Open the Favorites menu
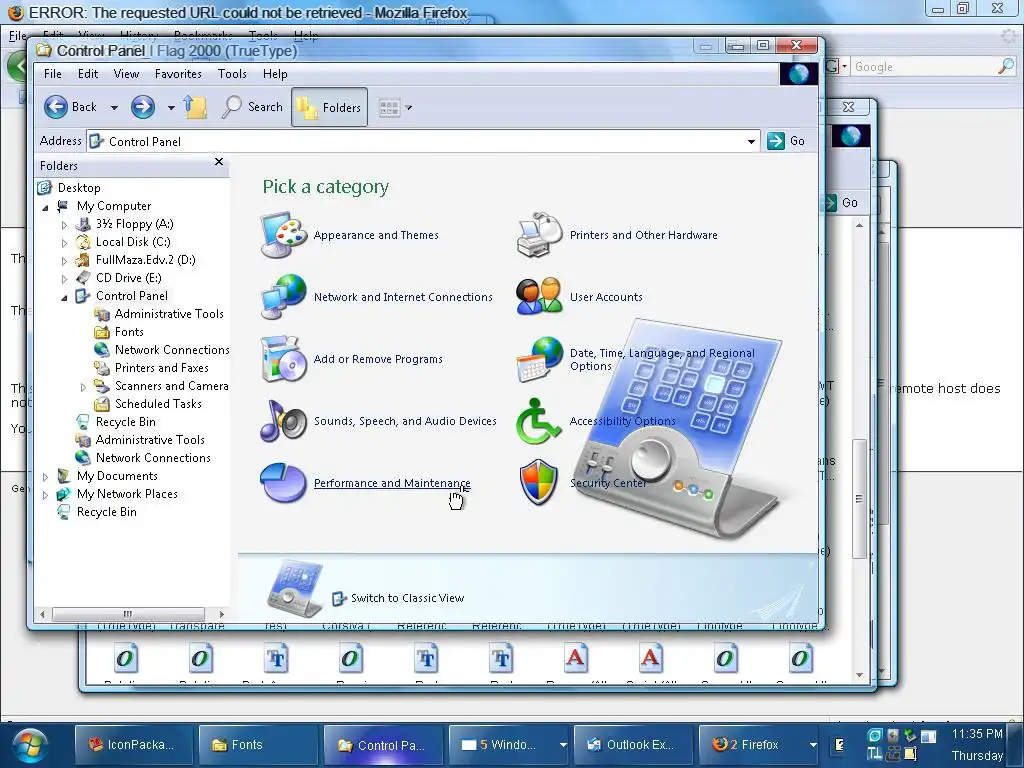The image size is (1024, 768). [178, 74]
